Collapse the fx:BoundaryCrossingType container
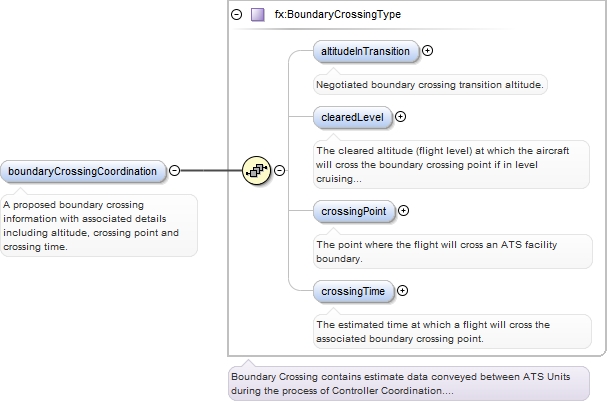608x404 pixels. tap(237, 15)
